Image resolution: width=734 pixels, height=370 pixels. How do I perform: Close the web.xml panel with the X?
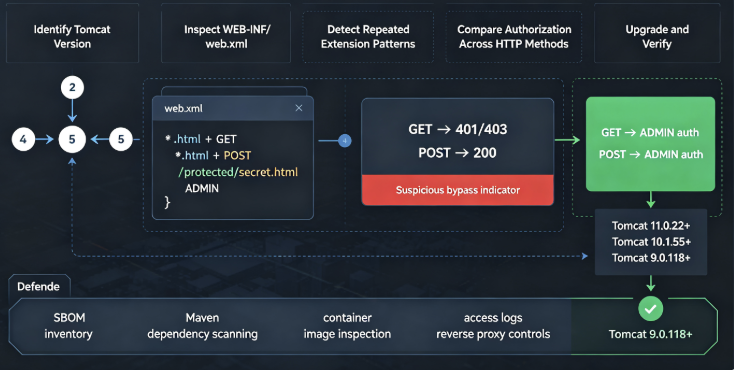[x=299, y=108]
